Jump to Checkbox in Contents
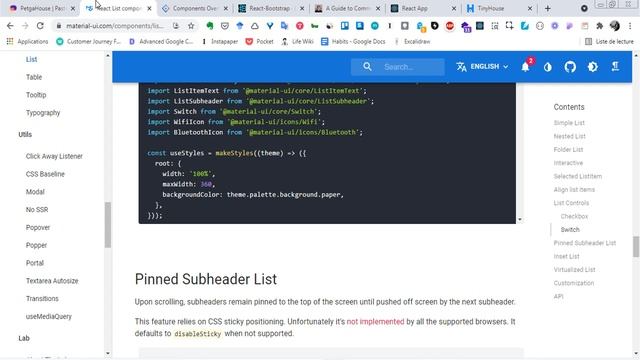Screen dimensions: 640x360 tap(574, 216)
